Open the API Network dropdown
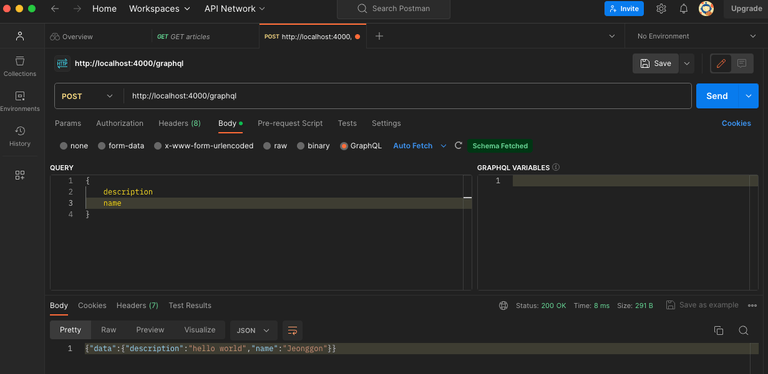The image size is (768, 374). (235, 9)
